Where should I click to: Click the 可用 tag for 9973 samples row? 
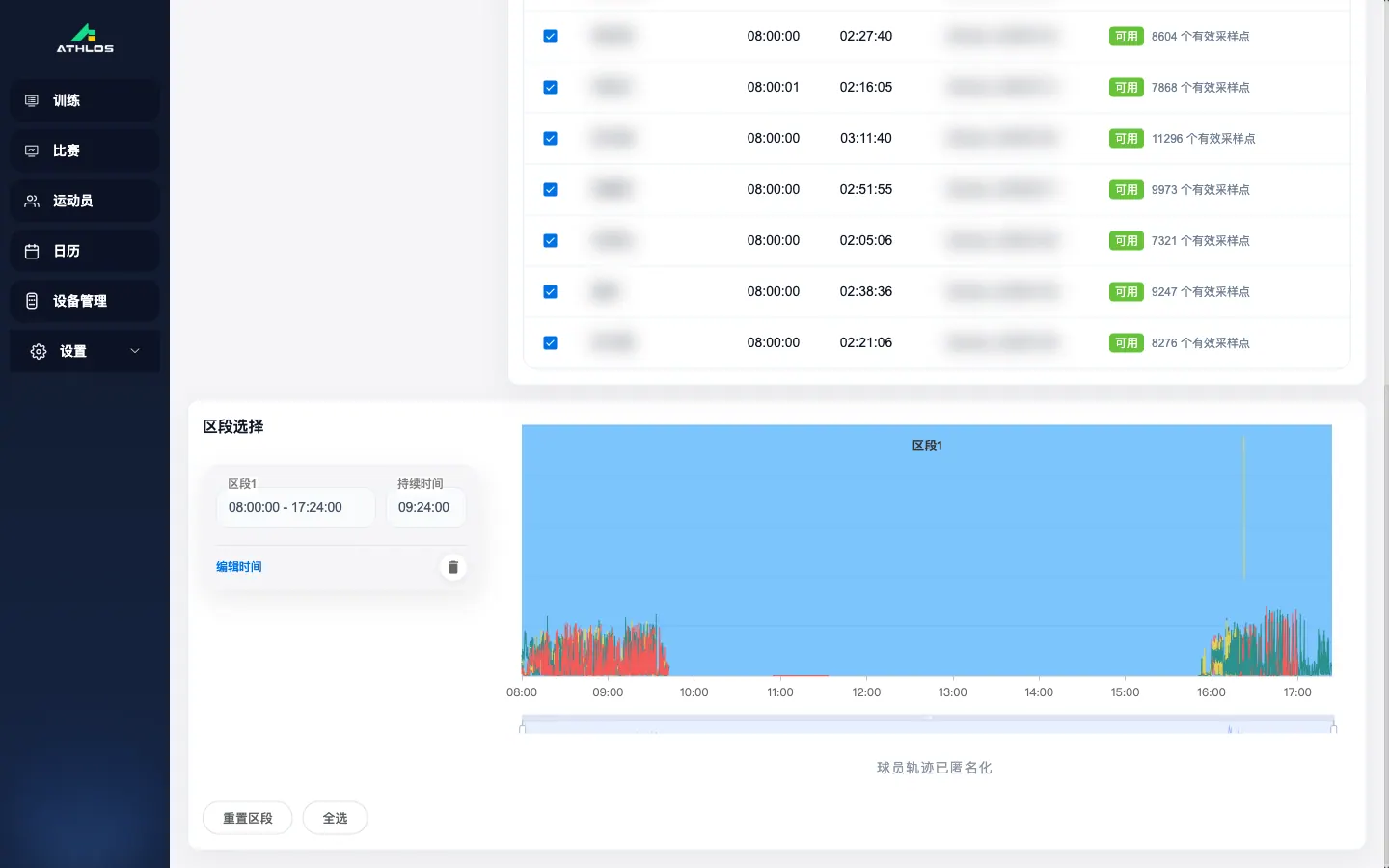point(1126,189)
